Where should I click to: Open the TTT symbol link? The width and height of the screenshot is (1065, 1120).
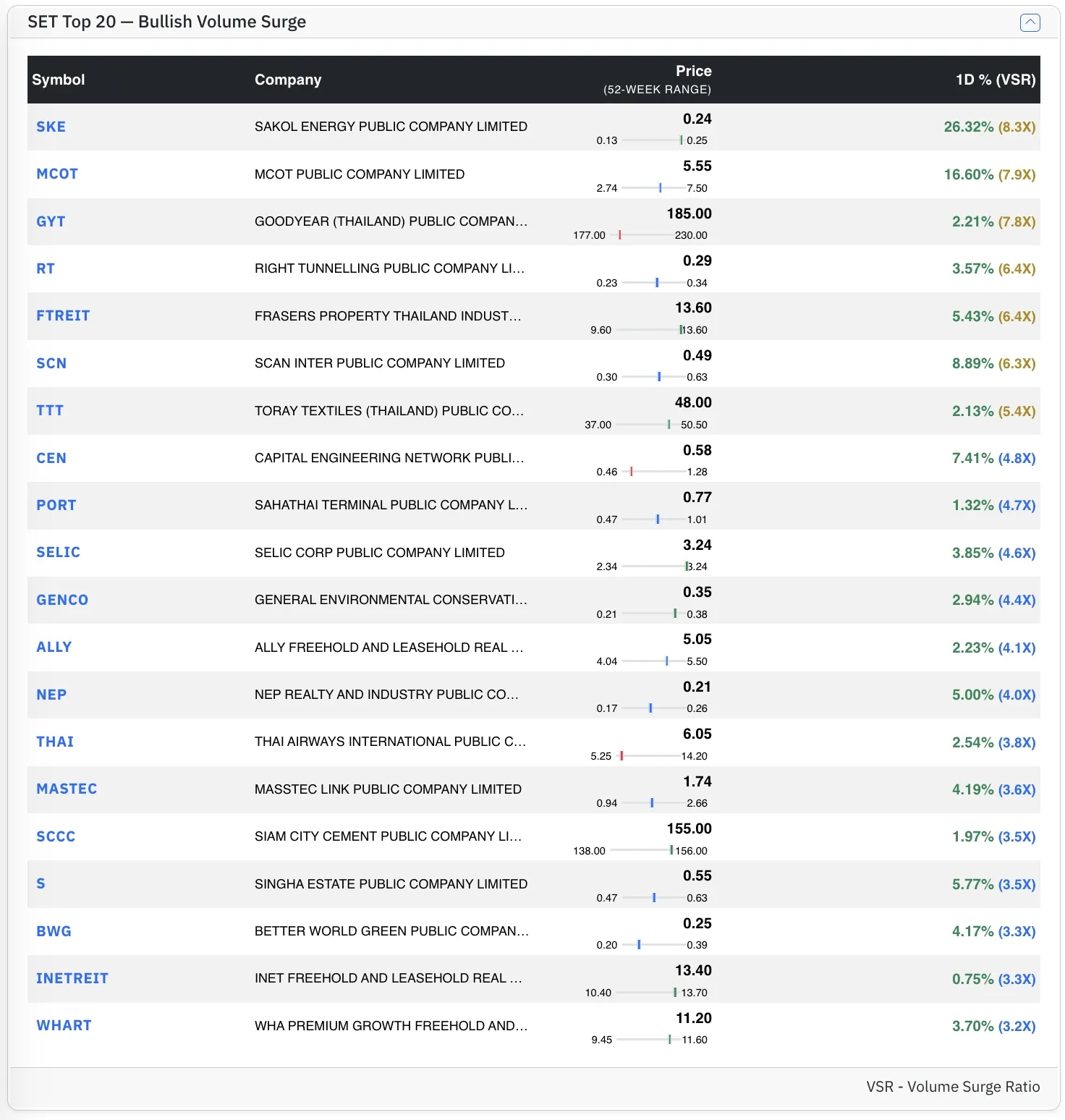50,411
